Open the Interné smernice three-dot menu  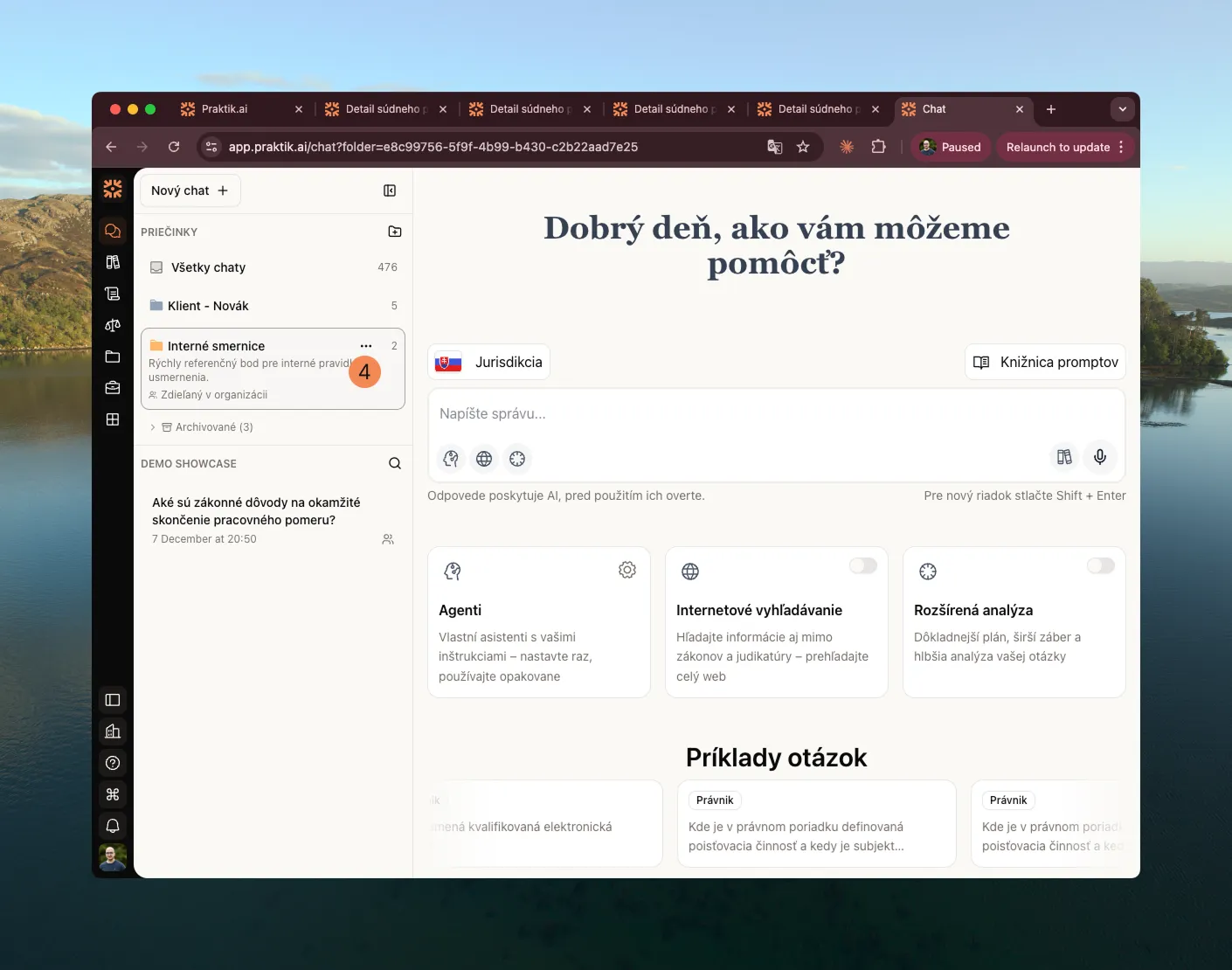[x=366, y=346]
